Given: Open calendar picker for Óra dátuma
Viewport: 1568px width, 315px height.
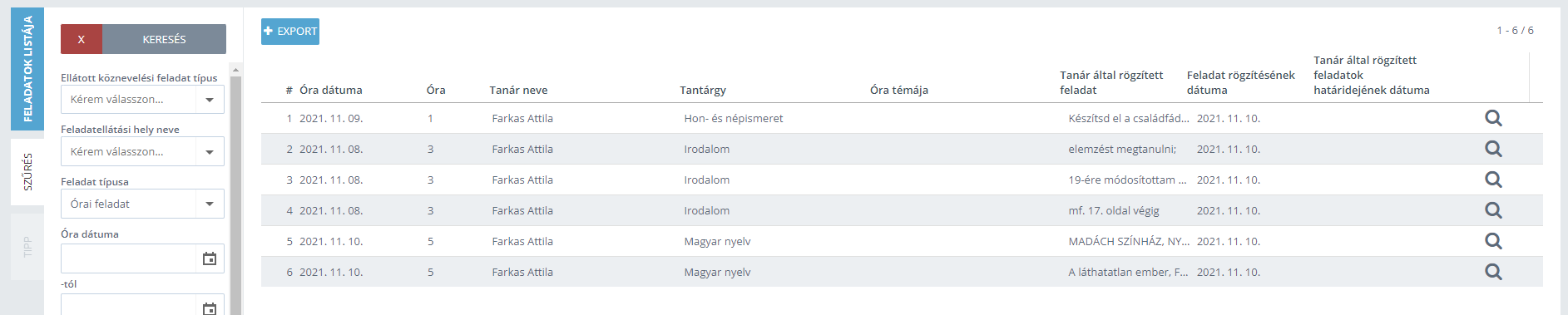Looking at the screenshot, I should point(210,258).
